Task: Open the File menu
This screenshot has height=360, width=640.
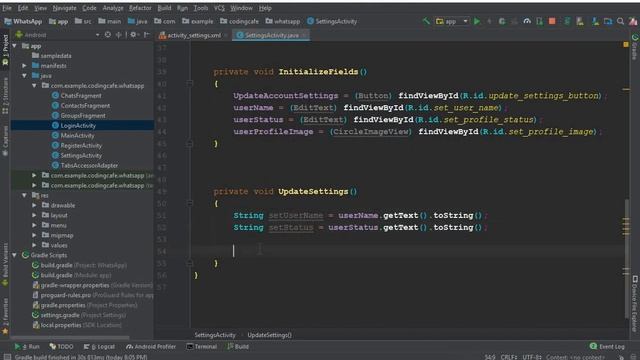Action: pos(7,8)
